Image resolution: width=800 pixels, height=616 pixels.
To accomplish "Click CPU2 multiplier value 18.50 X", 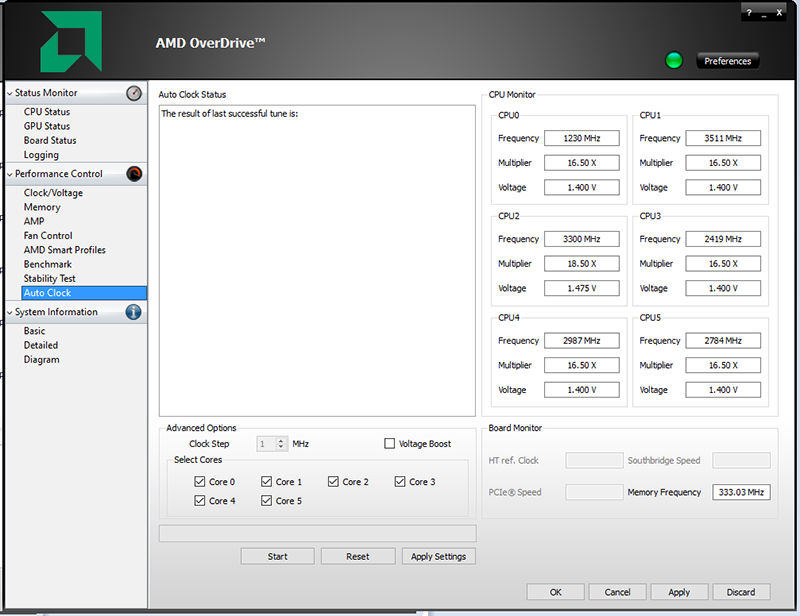I will point(582,263).
